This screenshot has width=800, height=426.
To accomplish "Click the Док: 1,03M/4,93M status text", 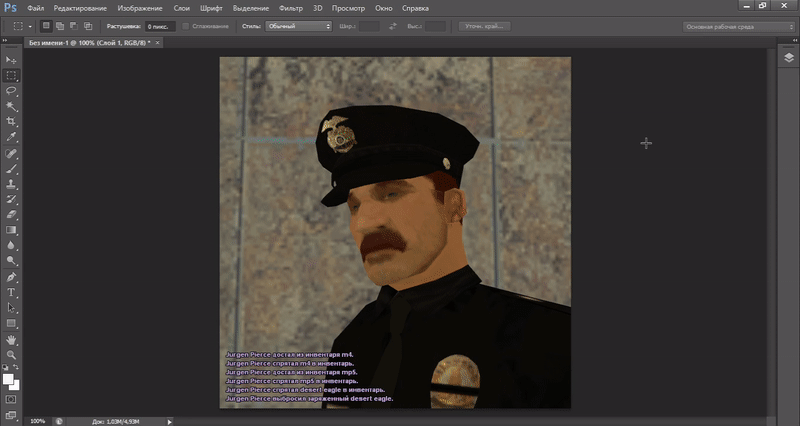I will 116,422.
